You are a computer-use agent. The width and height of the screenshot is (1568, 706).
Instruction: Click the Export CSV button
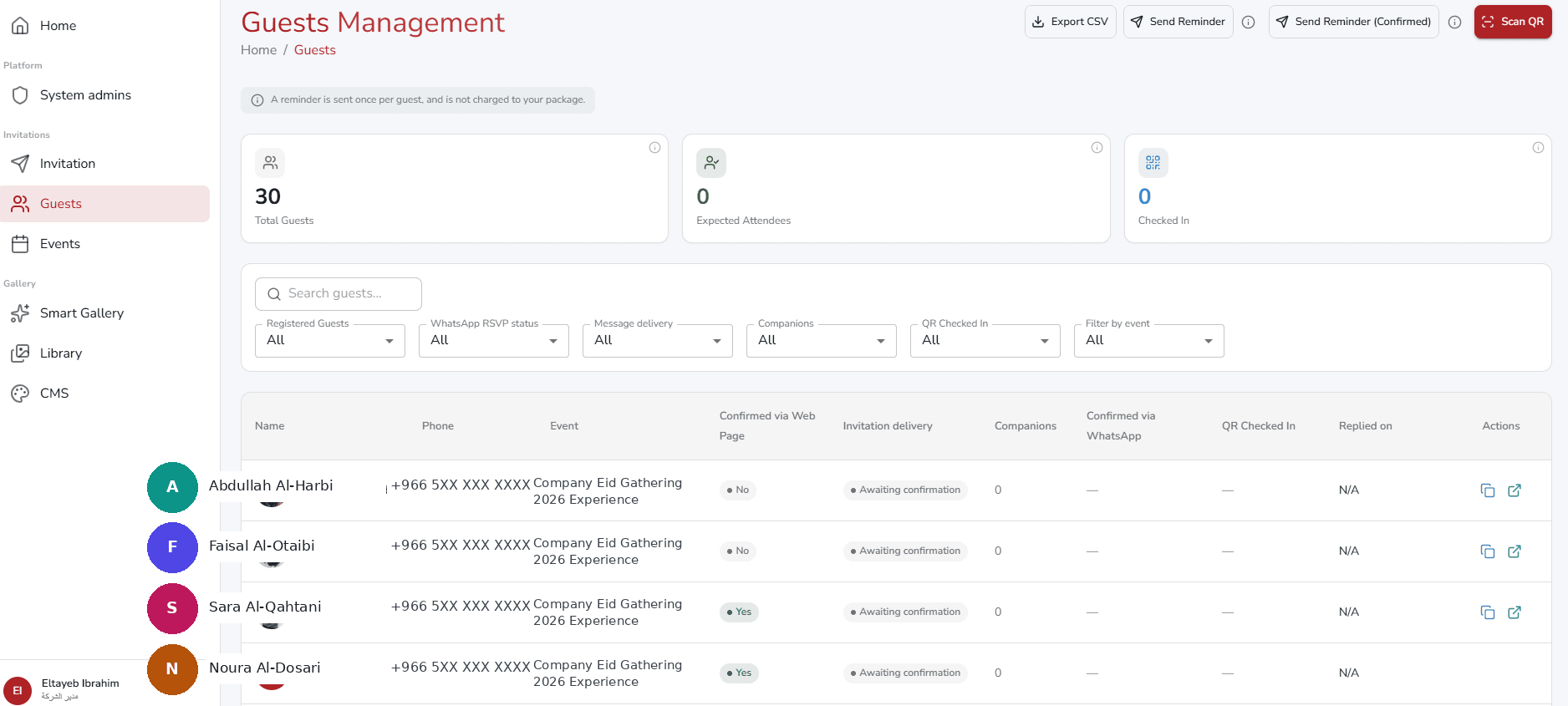pos(1070,22)
